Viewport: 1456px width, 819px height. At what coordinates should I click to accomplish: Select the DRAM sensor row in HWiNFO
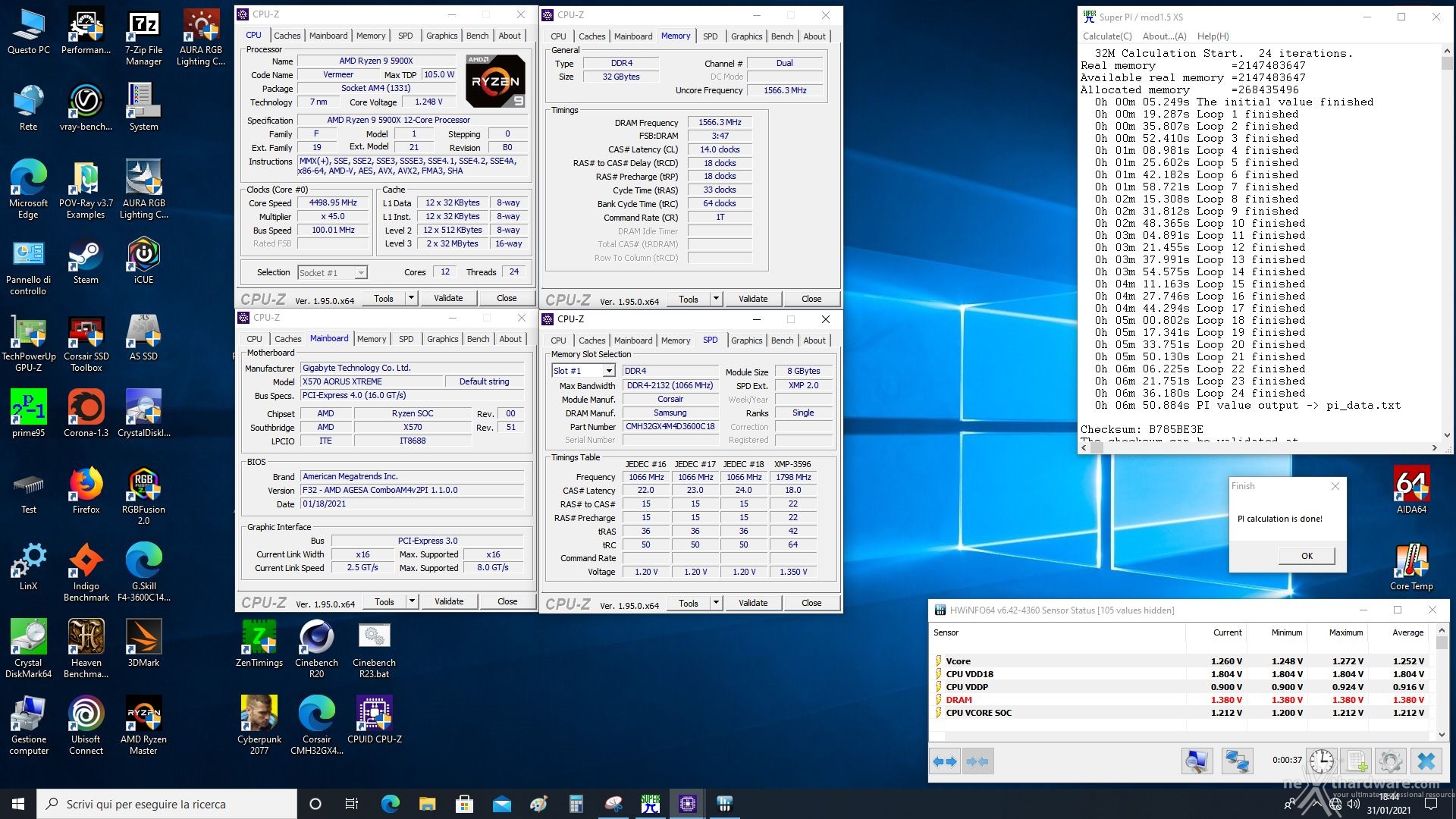[x=1180, y=700]
